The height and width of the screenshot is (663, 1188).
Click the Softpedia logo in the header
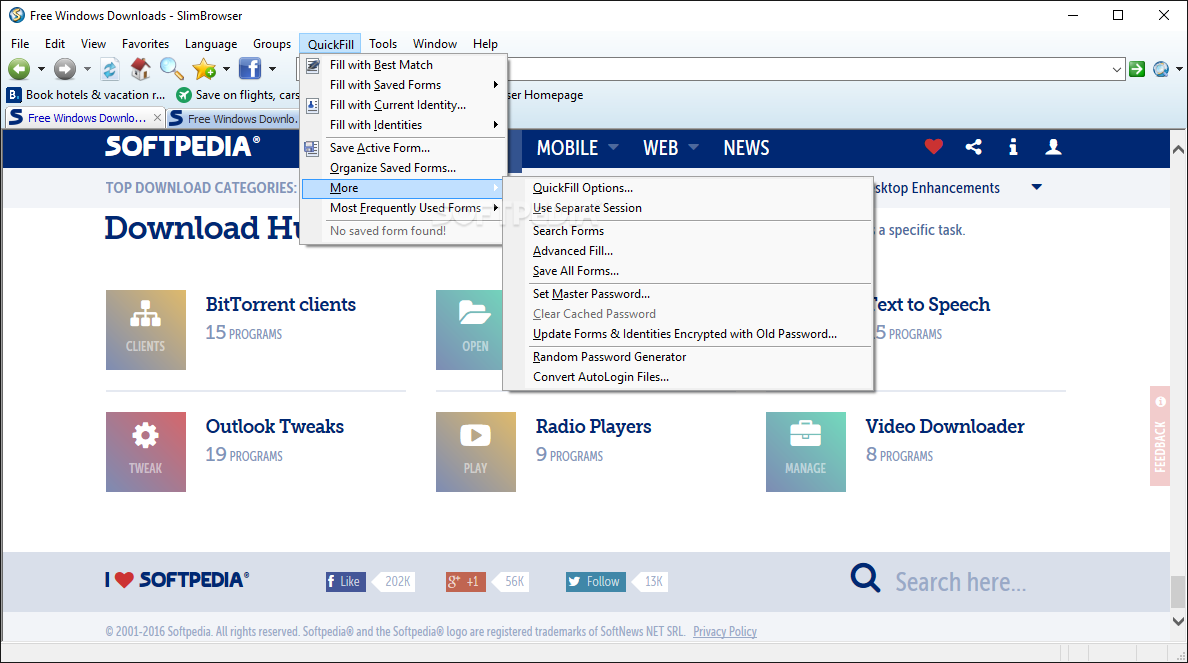[x=182, y=146]
